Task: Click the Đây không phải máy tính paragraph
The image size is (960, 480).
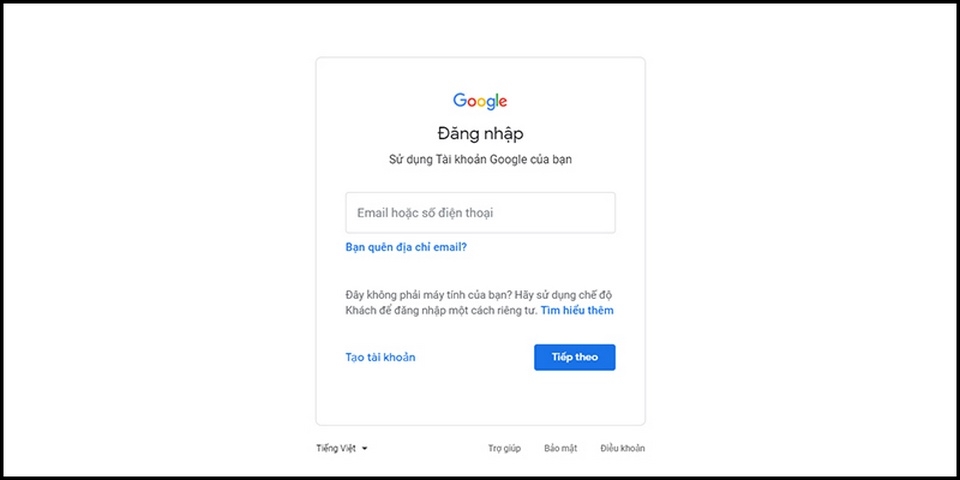Action: (479, 303)
